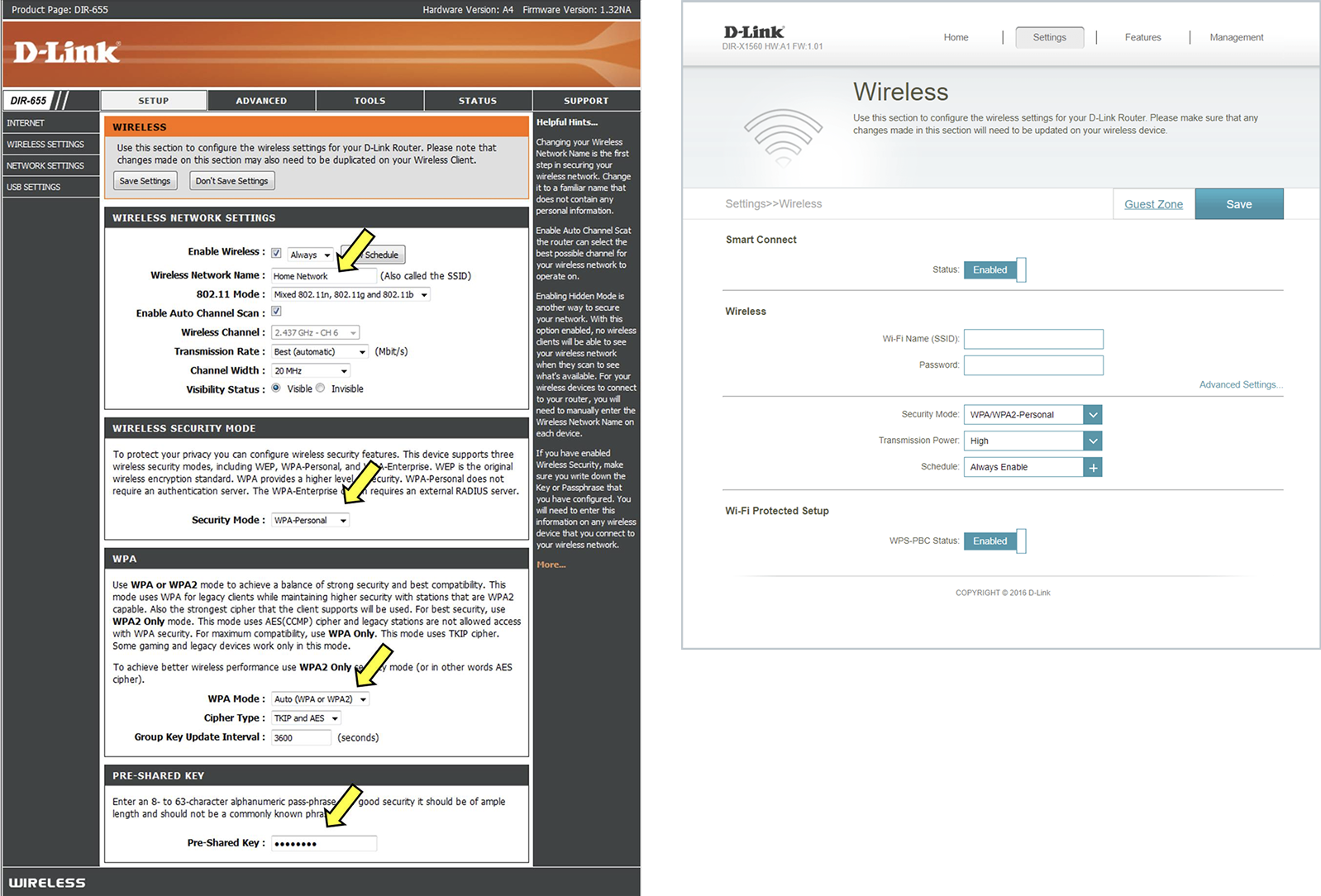Screen dimensions: 1321x896
Task: Open the Features menu
Action: coord(1142,37)
